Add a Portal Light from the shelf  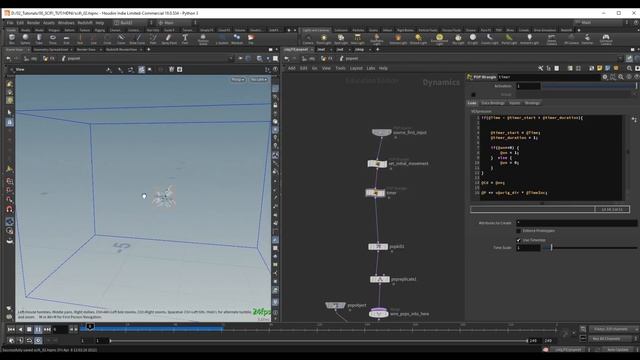[x=509, y=39]
